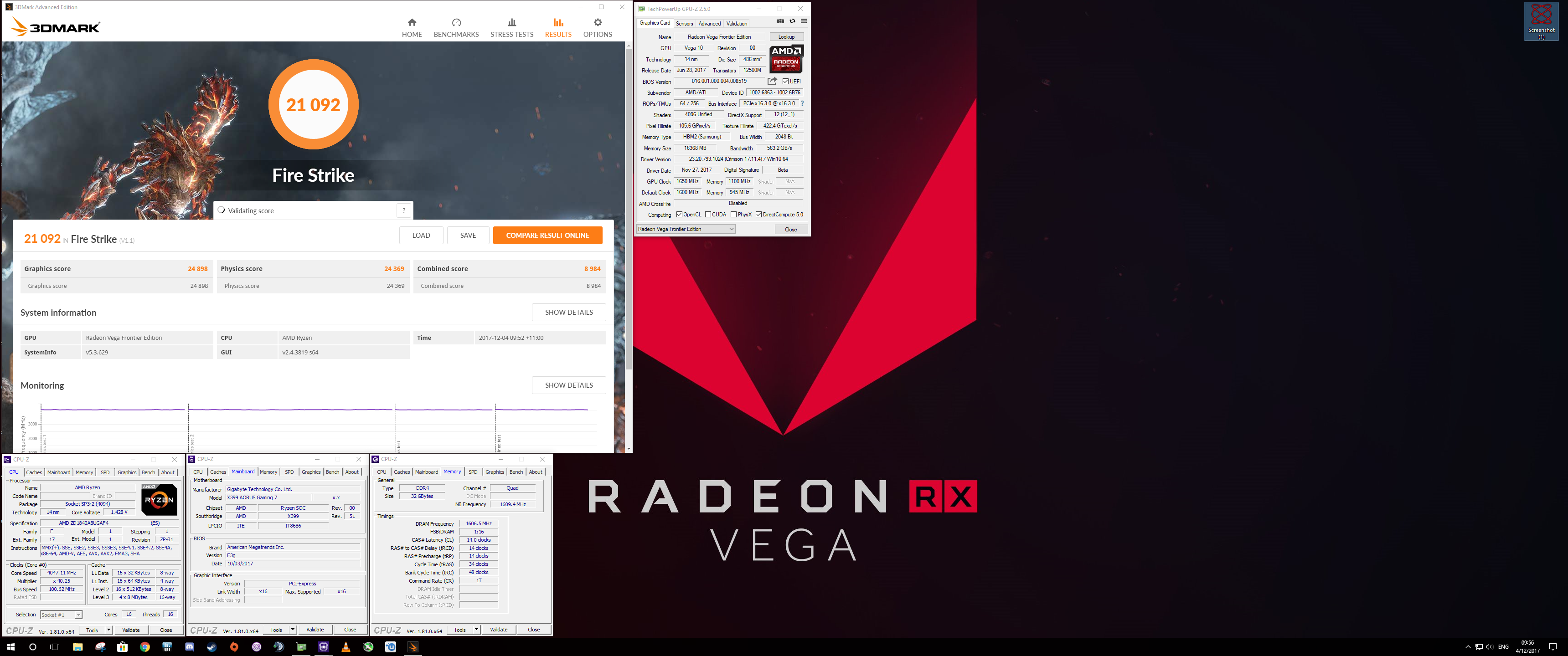
Task: Click the GPU-Z refresh icon
Action: tap(792, 21)
